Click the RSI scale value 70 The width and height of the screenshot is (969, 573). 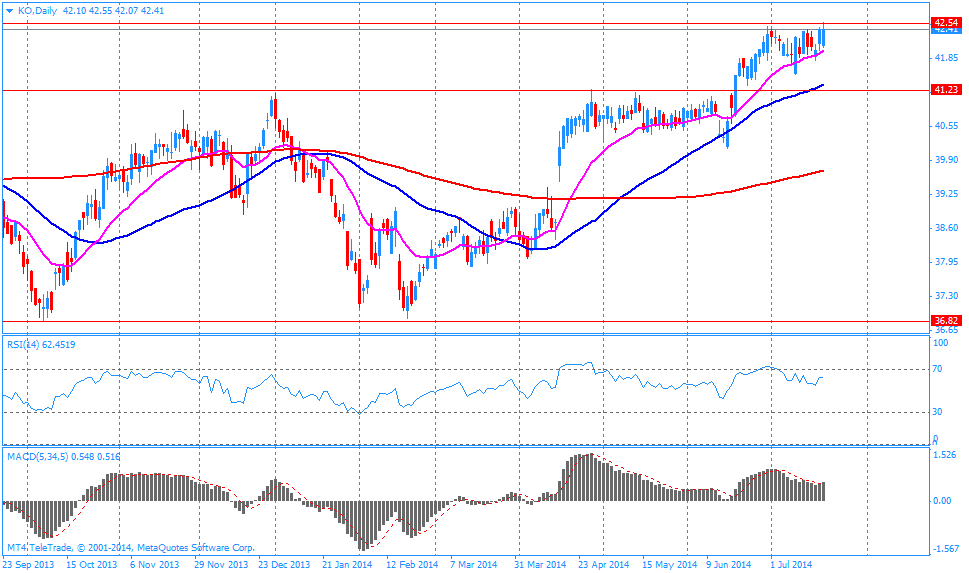(937, 368)
